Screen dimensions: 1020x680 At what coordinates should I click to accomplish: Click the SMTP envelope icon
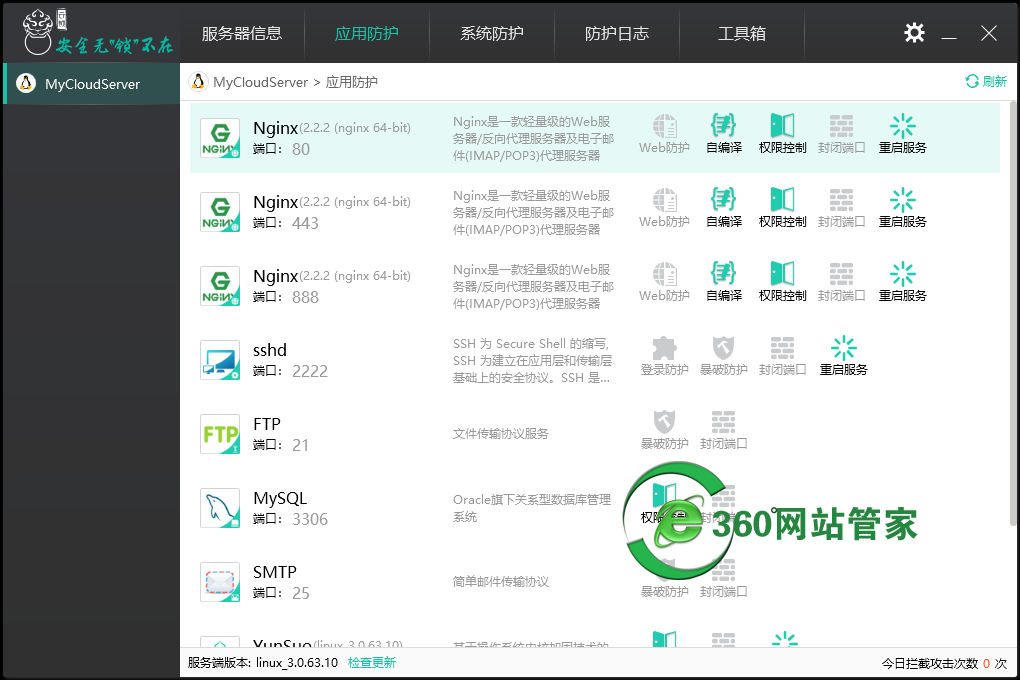[220, 582]
